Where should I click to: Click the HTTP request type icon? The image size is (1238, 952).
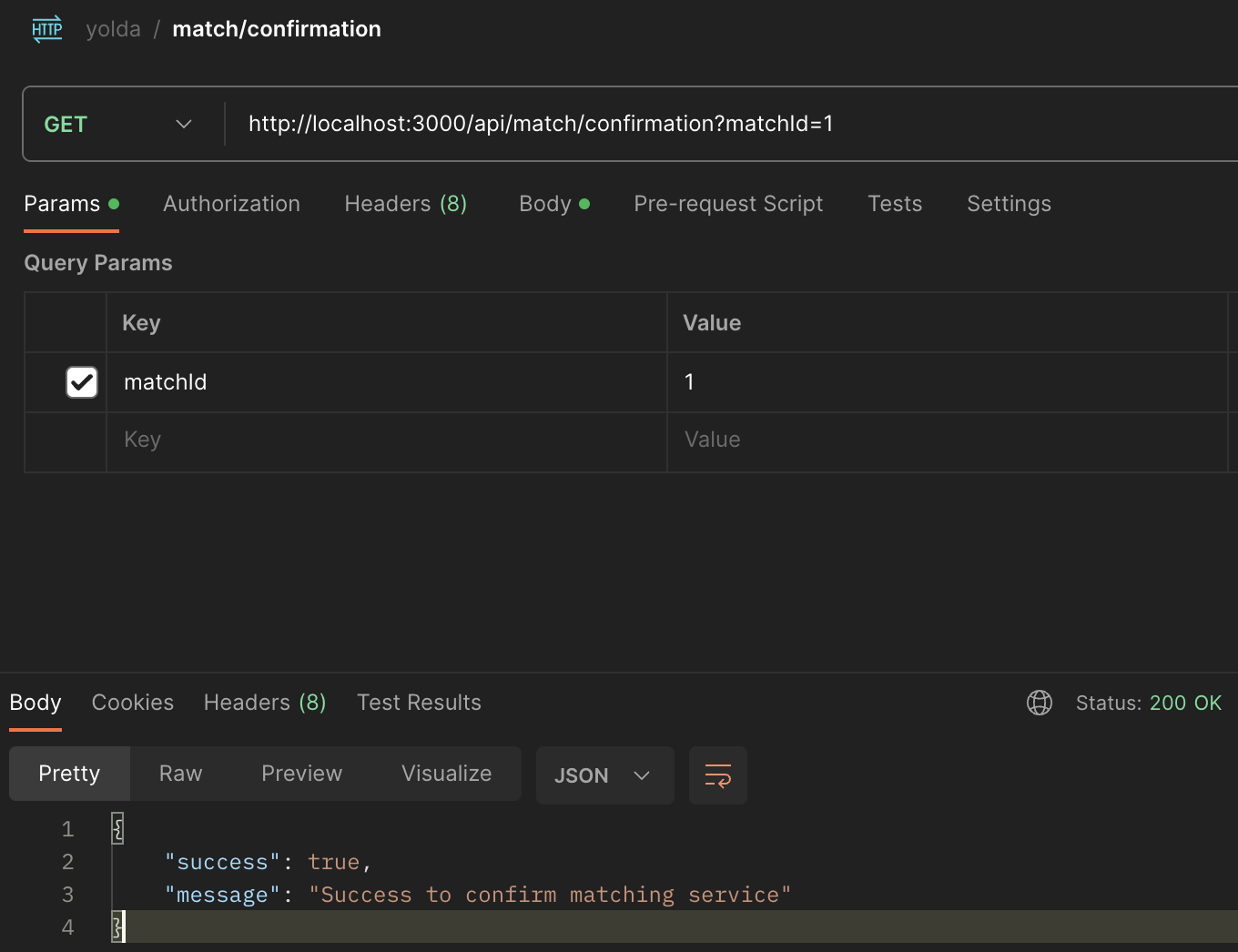pyautogui.click(x=47, y=29)
